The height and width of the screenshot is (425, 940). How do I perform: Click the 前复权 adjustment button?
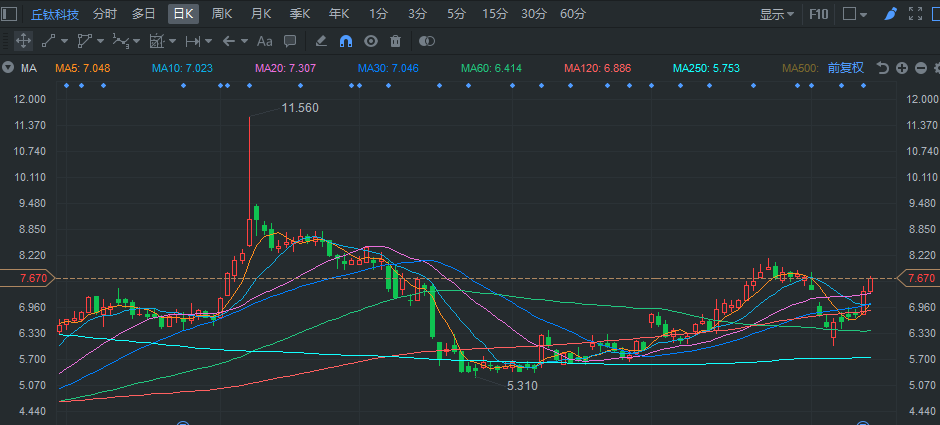click(x=846, y=68)
